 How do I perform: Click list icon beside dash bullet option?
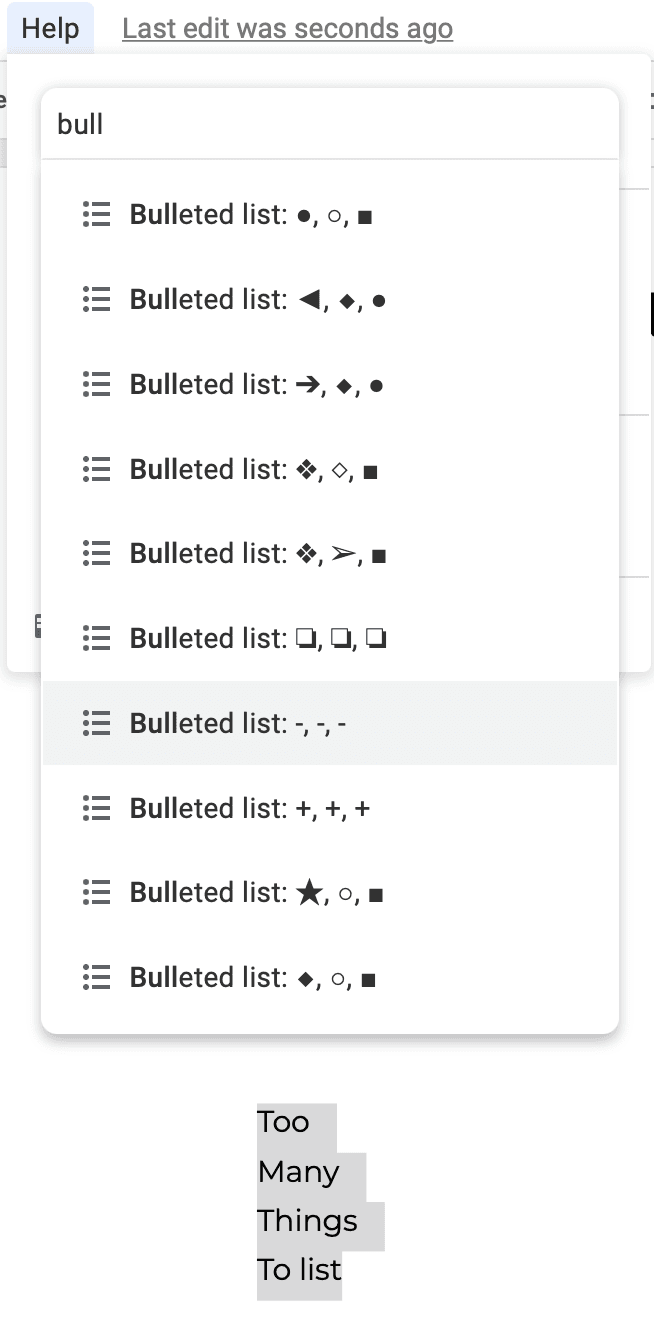[x=96, y=723]
